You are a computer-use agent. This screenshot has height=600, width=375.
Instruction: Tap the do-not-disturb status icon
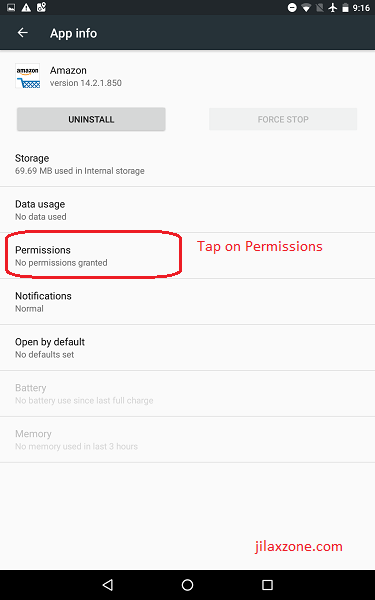click(292, 8)
